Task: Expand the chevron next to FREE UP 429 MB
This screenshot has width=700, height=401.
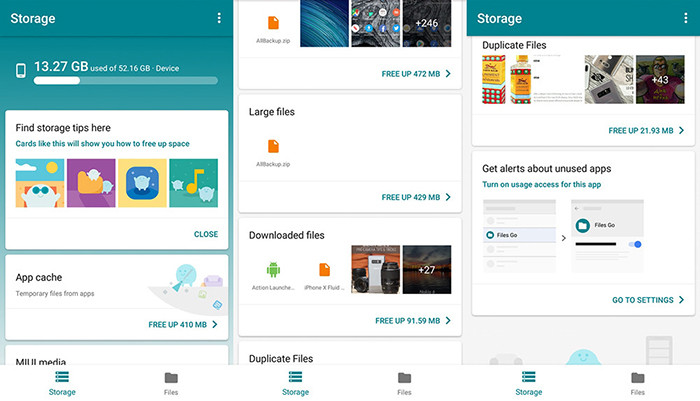Action: pyautogui.click(x=448, y=197)
